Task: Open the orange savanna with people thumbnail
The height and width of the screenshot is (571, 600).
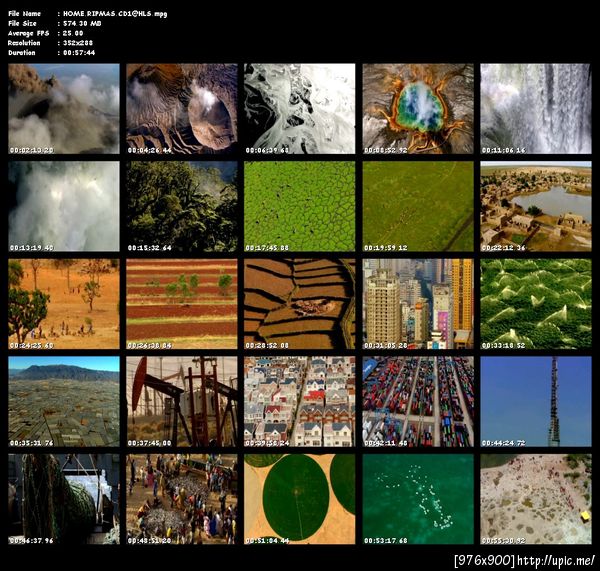Action: (x=64, y=304)
